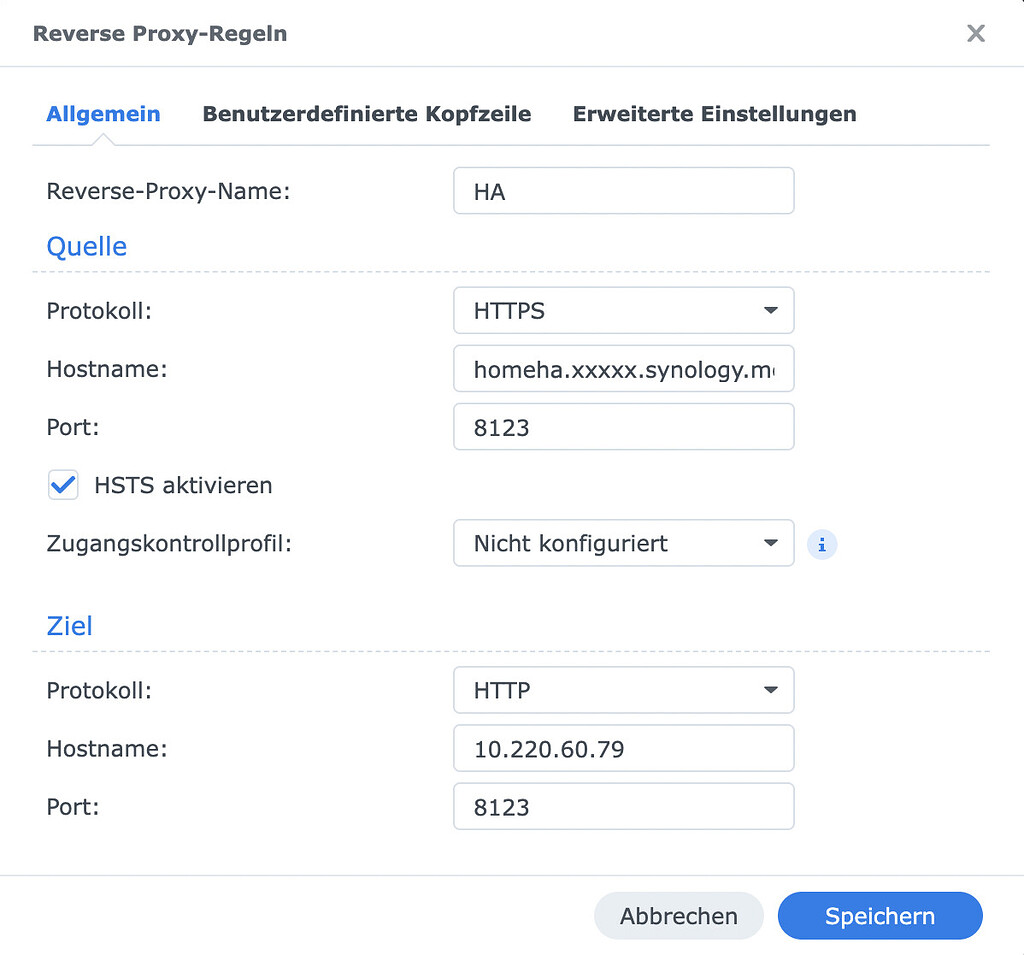Screen dimensions: 1024x955
Task: Click the Speichern button
Action: pos(879,915)
